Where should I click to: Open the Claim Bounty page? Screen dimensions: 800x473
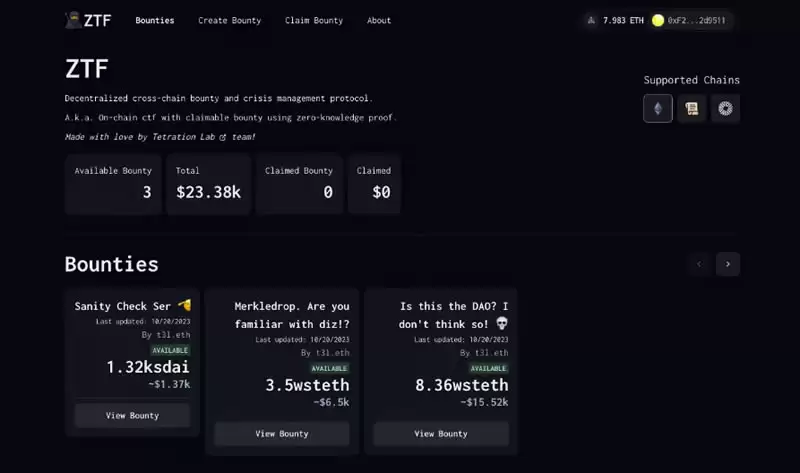pos(314,20)
